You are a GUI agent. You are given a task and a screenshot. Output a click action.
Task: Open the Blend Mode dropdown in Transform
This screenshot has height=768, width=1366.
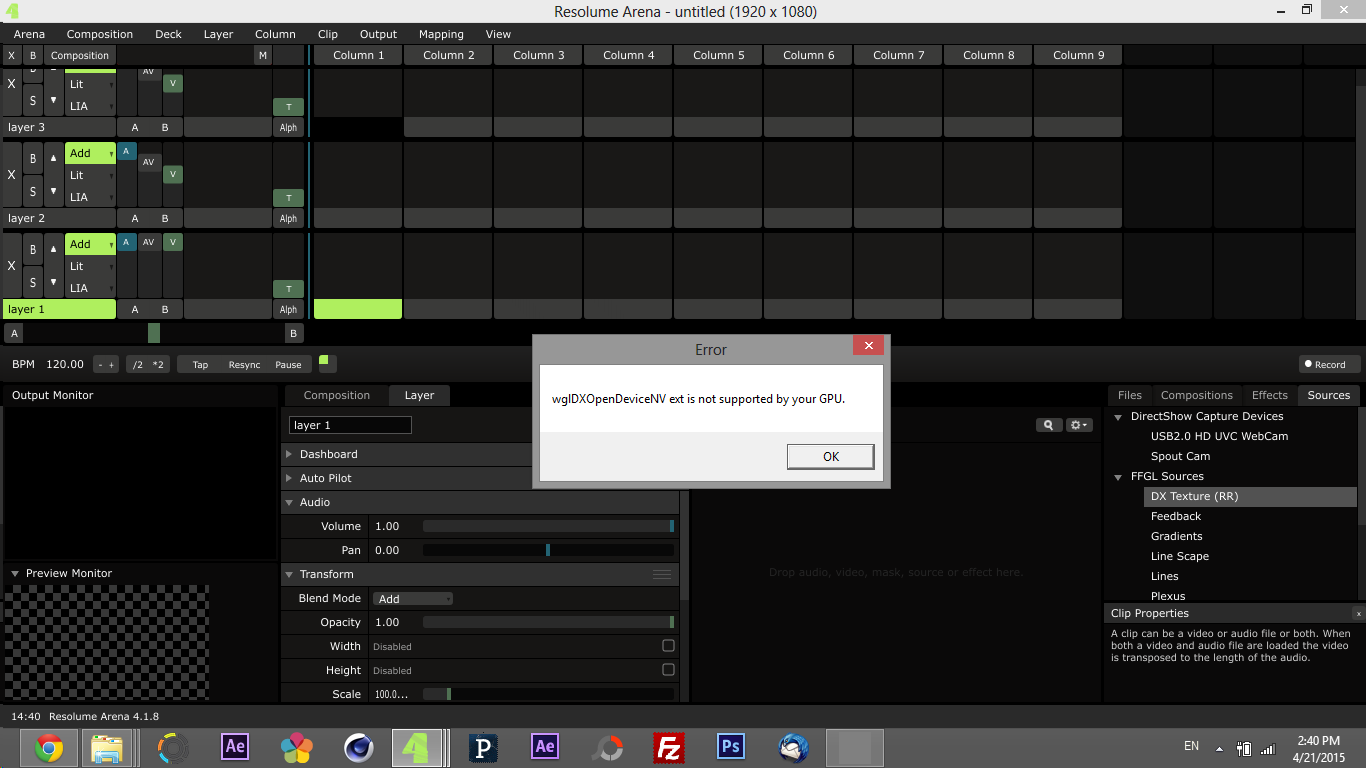click(413, 599)
